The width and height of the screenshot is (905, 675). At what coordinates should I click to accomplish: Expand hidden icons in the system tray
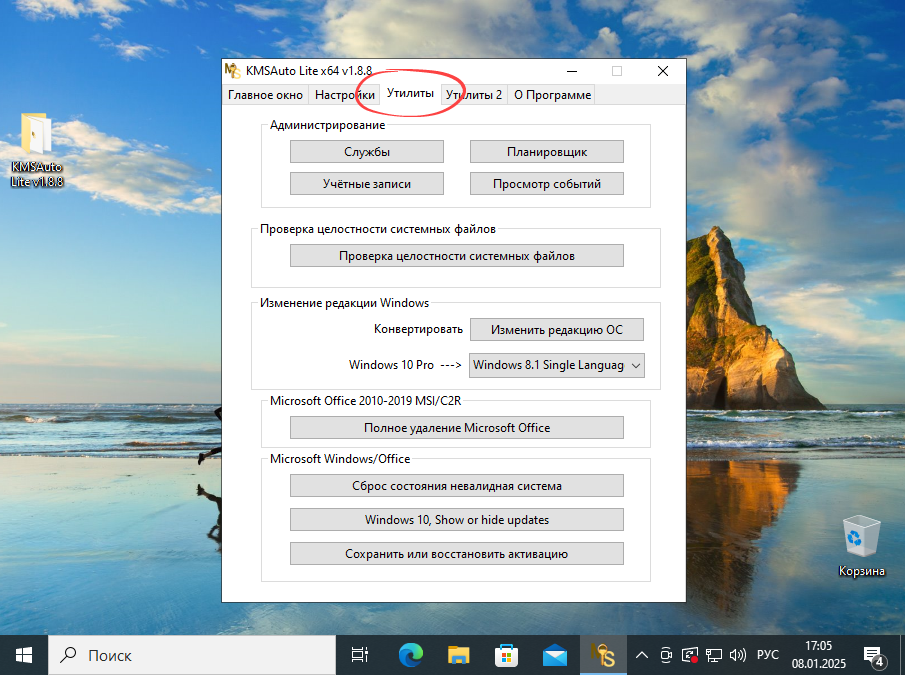coord(641,655)
